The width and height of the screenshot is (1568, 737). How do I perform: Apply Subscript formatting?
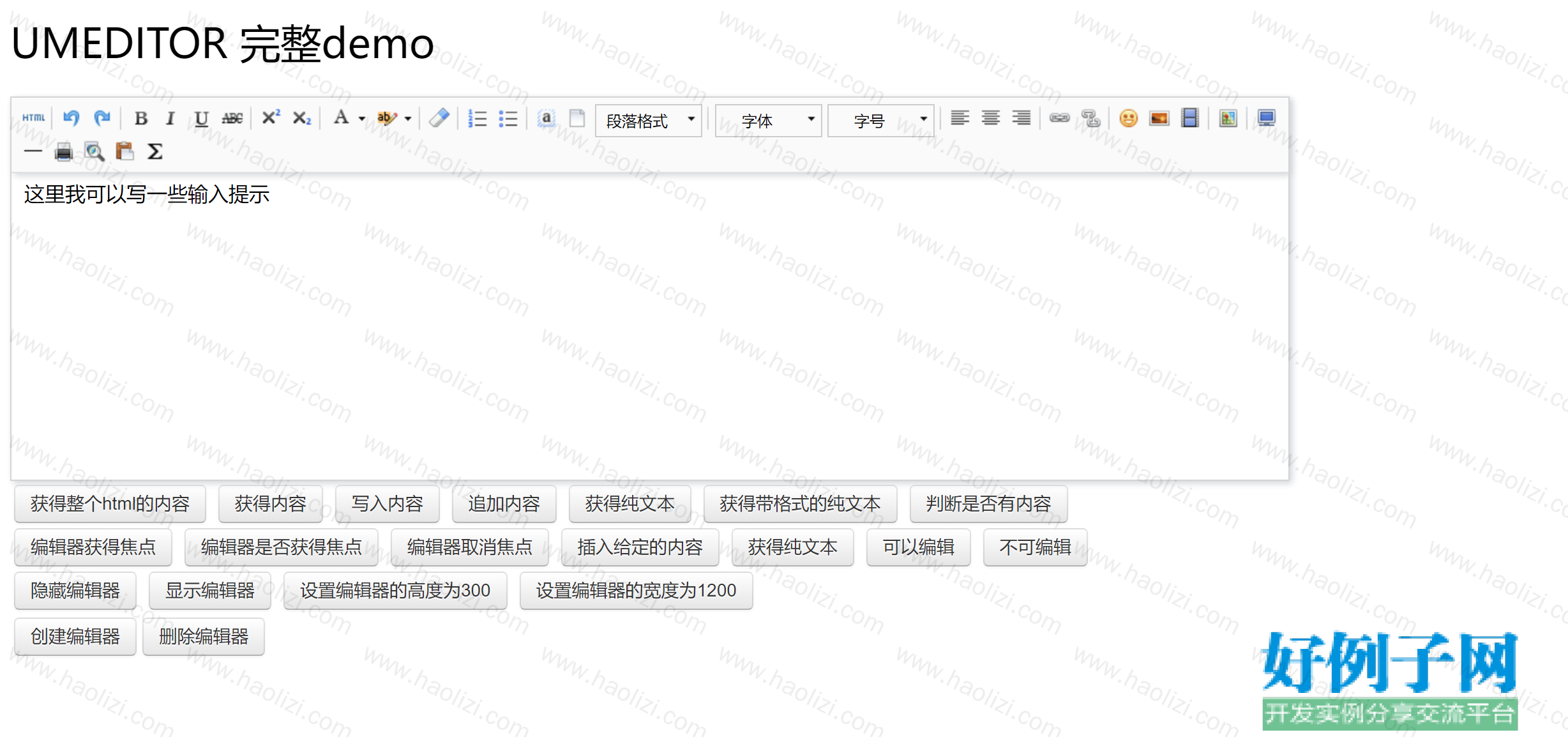click(x=301, y=118)
